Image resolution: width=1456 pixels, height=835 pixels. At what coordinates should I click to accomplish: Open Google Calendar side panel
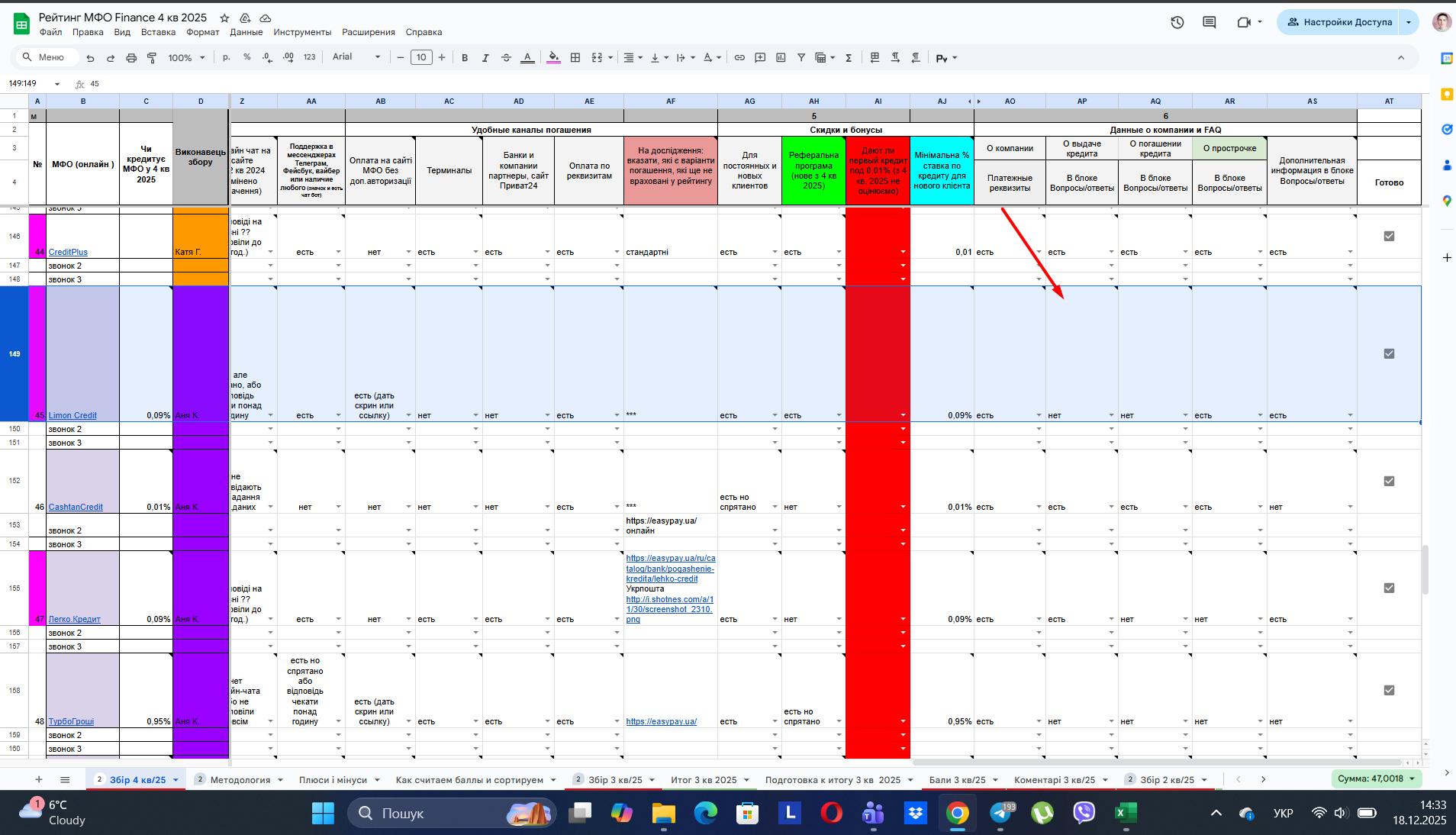(x=1446, y=58)
